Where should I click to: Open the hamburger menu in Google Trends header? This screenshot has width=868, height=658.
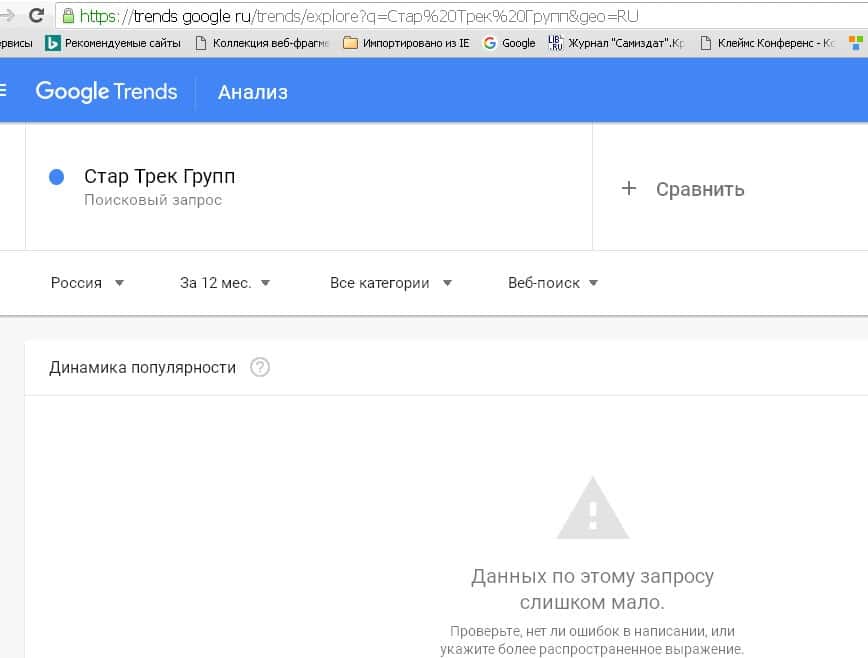[3, 90]
